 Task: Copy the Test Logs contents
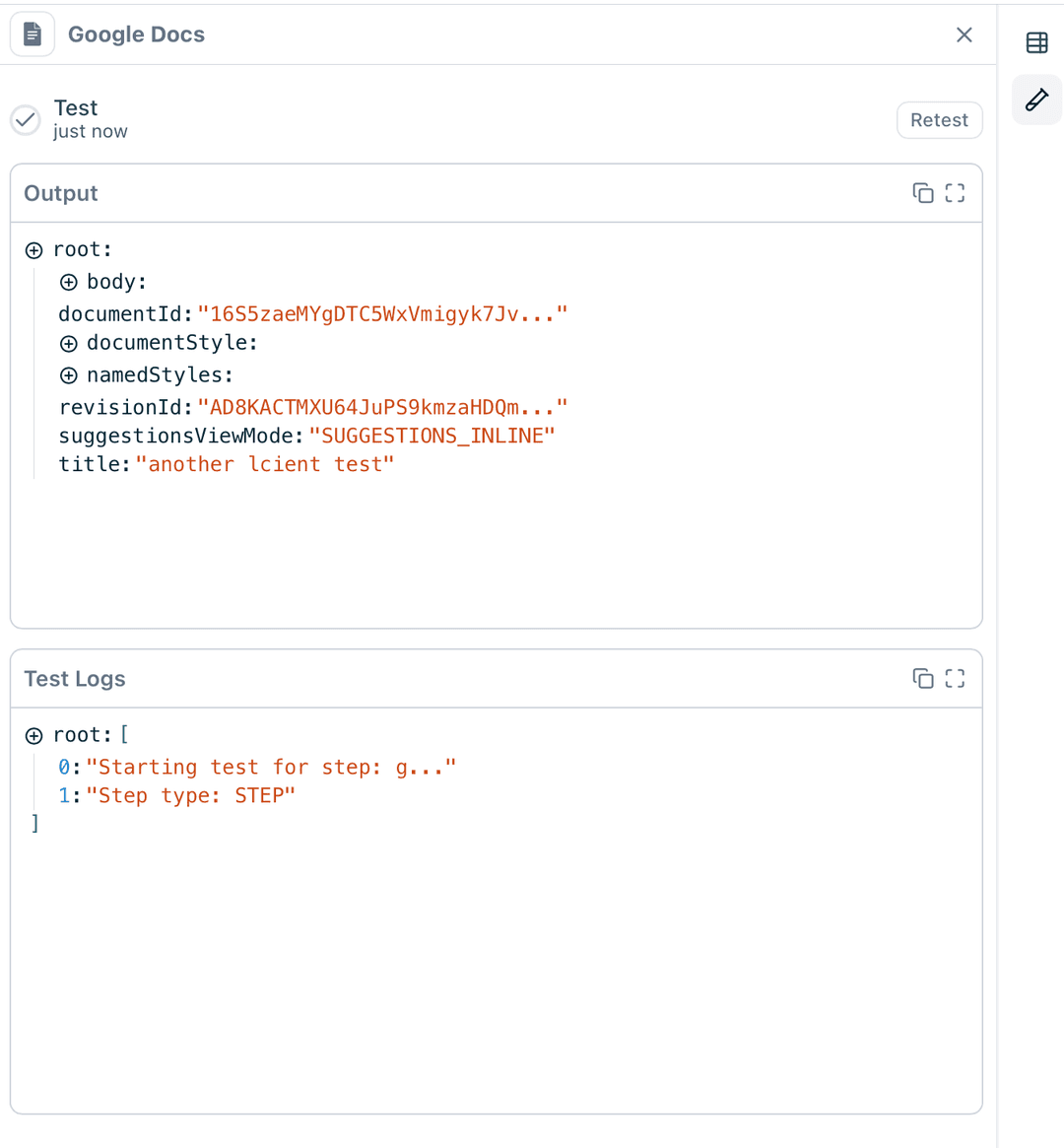922,678
